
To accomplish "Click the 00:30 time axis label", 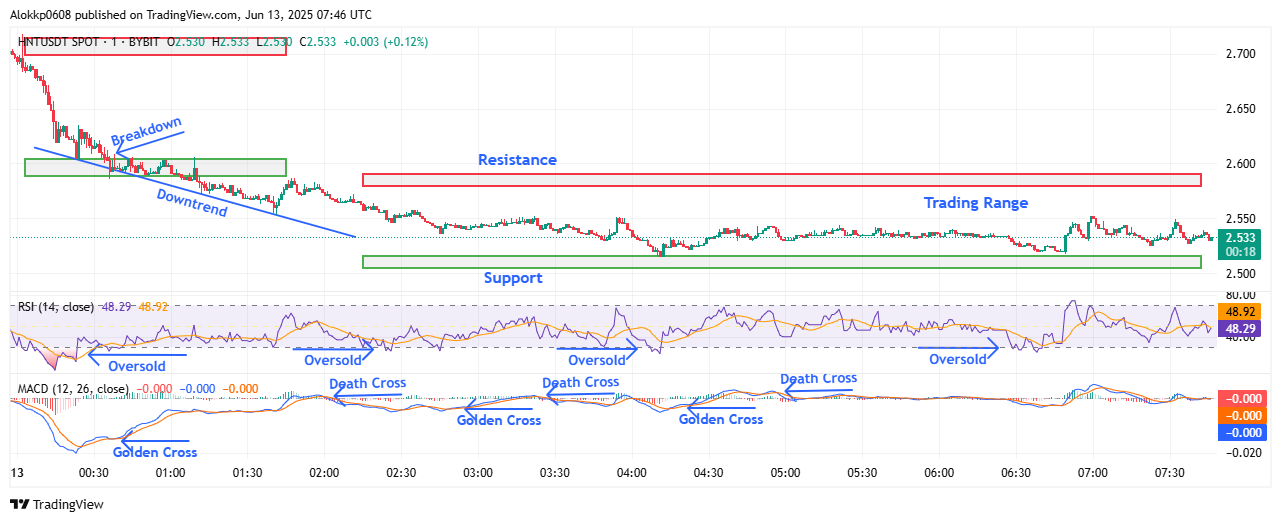I will pos(93,472).
